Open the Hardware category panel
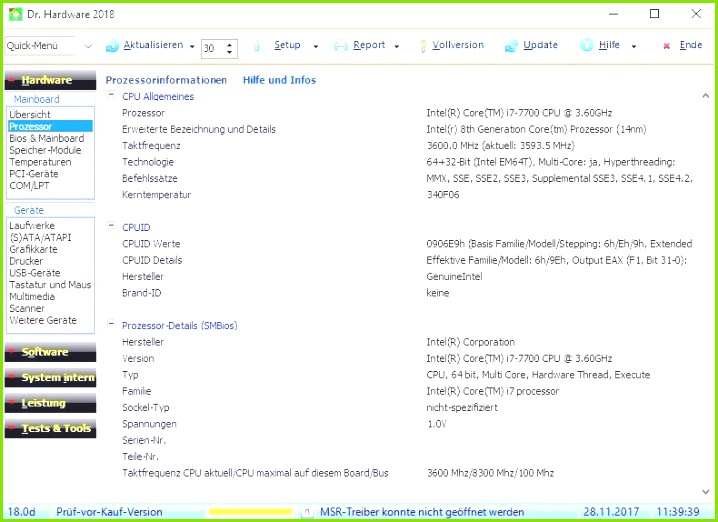The height and width of the screenshot is (522, 718). (50, 80)
